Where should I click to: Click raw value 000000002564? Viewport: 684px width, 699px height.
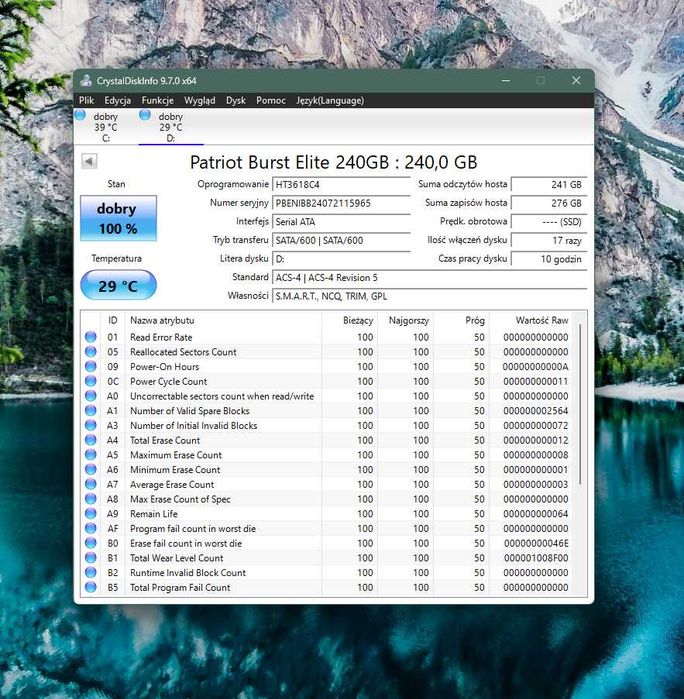tap(536, 411)
